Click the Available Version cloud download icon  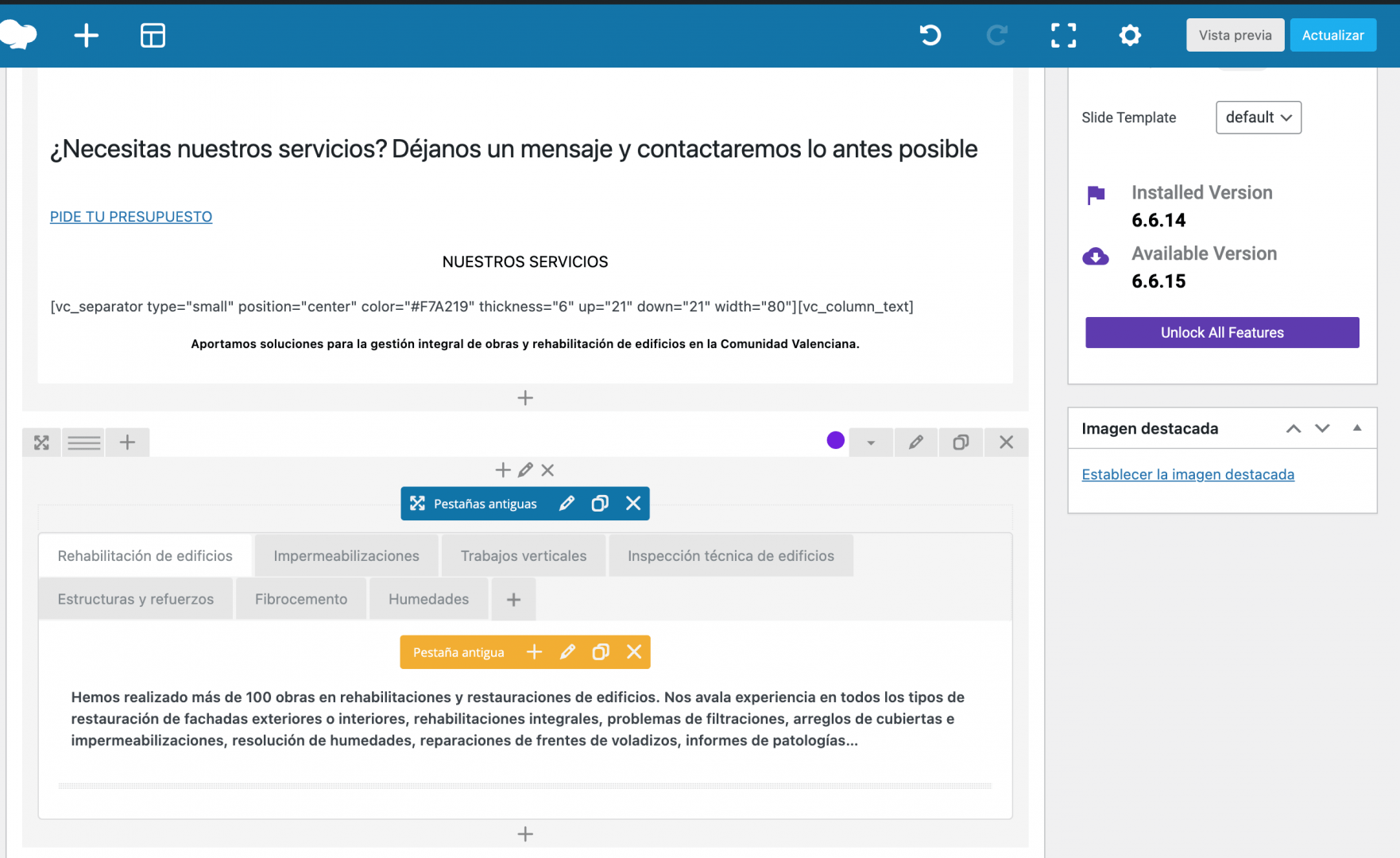[x=1096, y=257]
